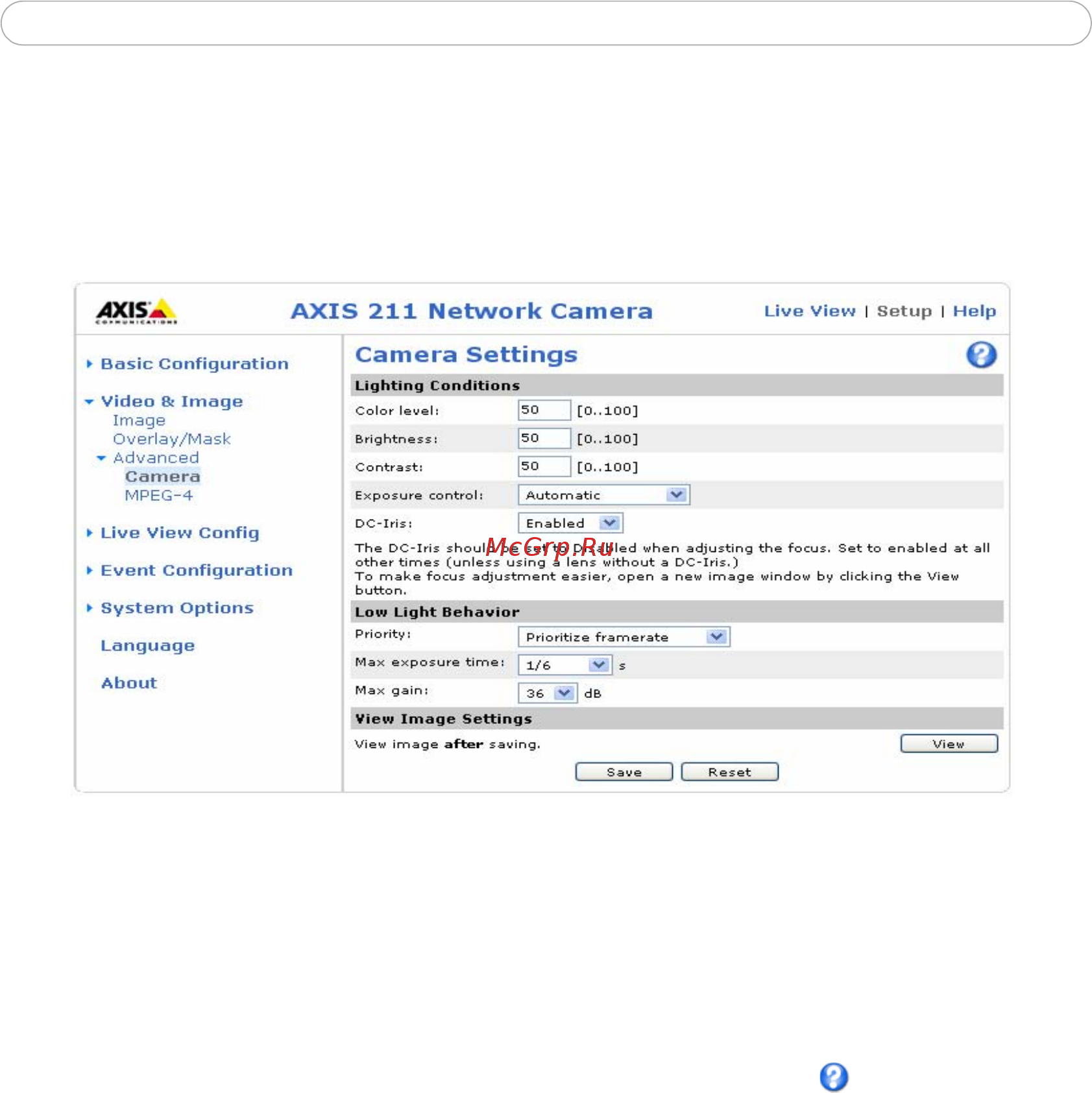1092x1093 pixels.
Task: Click the help icon below the settings panel
Action: pyautogui.click(x=834, y=1077)
